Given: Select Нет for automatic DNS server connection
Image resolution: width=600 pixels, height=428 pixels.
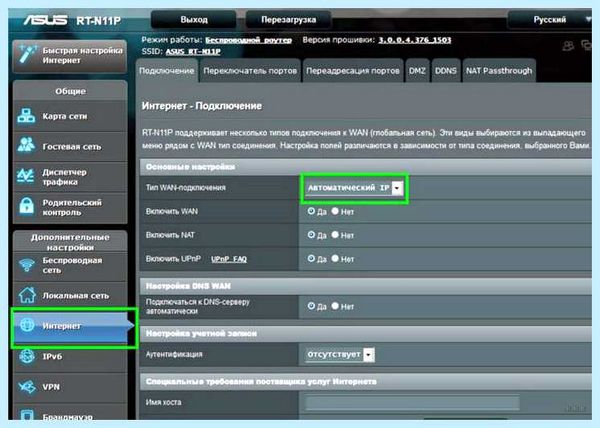Looking at the screenshot, I should tap(335, 306).
